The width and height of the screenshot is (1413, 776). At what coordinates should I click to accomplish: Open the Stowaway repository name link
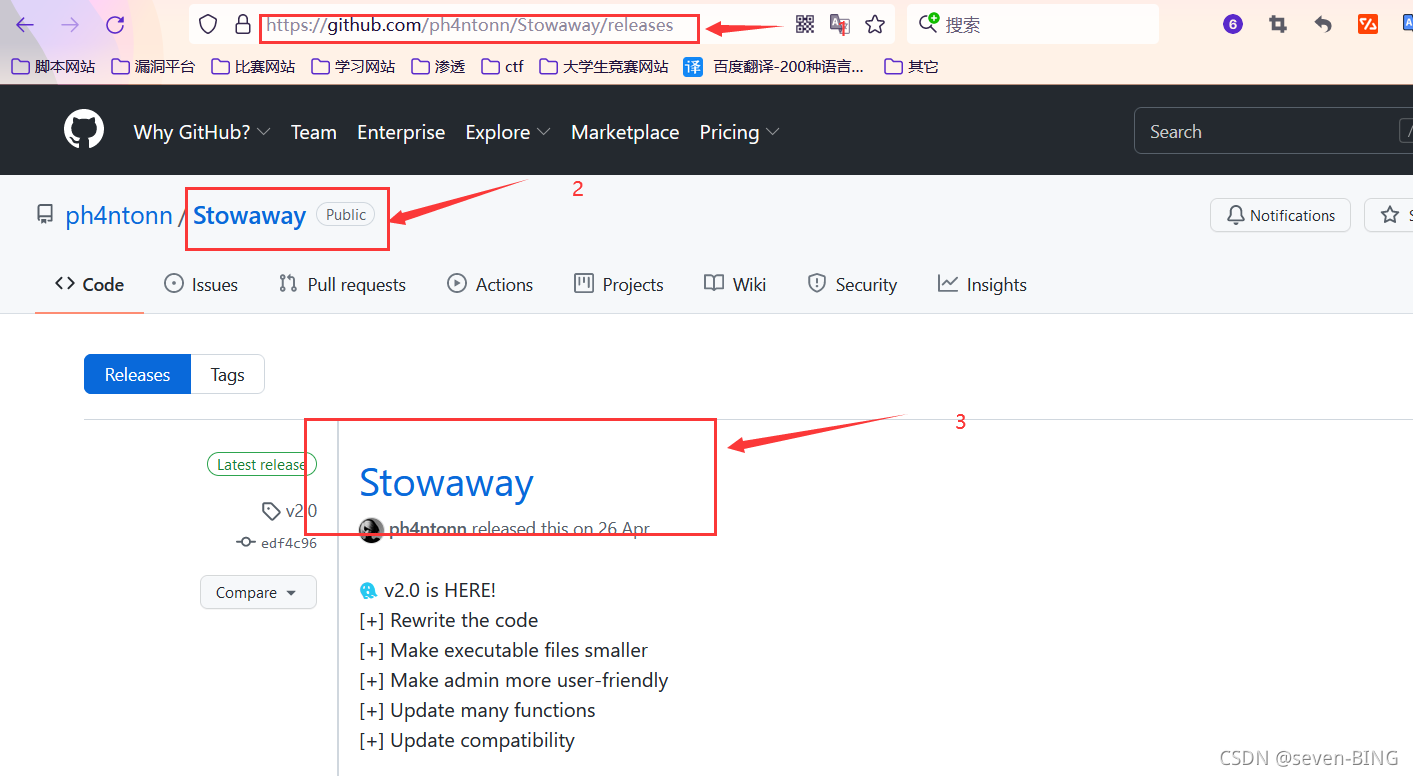point(249,215)
